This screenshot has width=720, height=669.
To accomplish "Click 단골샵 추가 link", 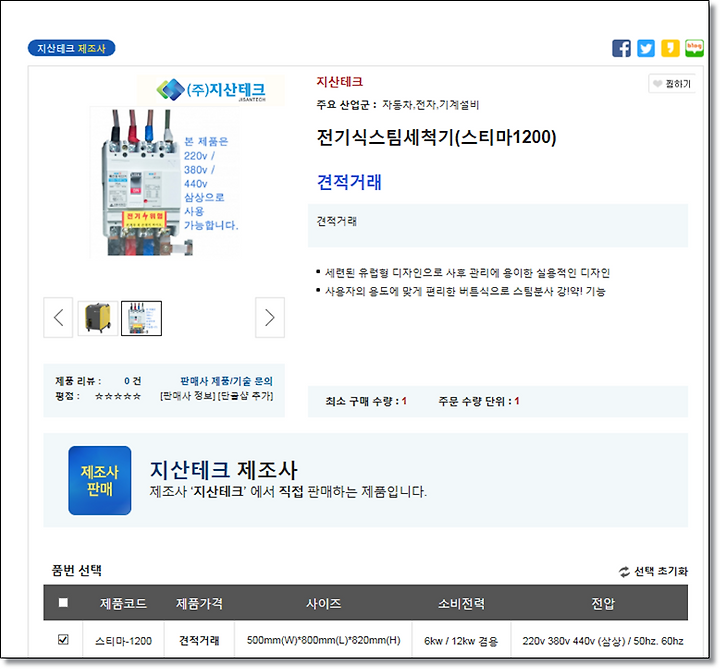I will click(245, 396).
